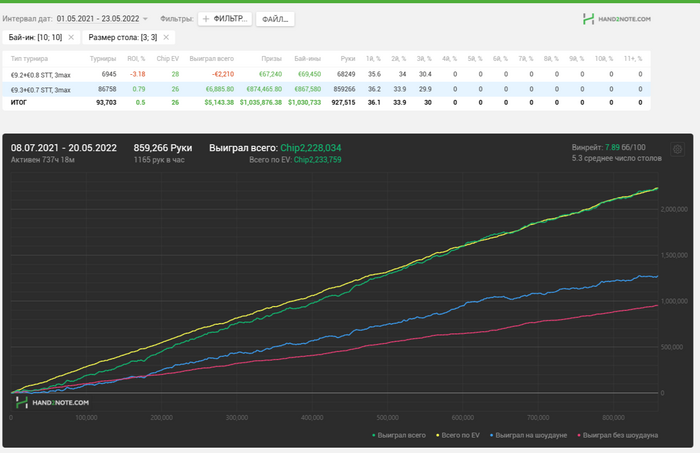The width and height of the screenshot is (700, 453).
Task: Click the 08.07.2021 - 20.05.2022 chart date range
Action: [64, 148]
